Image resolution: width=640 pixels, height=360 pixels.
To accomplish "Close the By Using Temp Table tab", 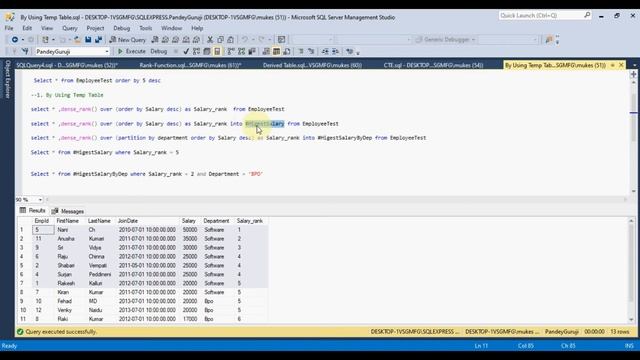I will point(621,65).
